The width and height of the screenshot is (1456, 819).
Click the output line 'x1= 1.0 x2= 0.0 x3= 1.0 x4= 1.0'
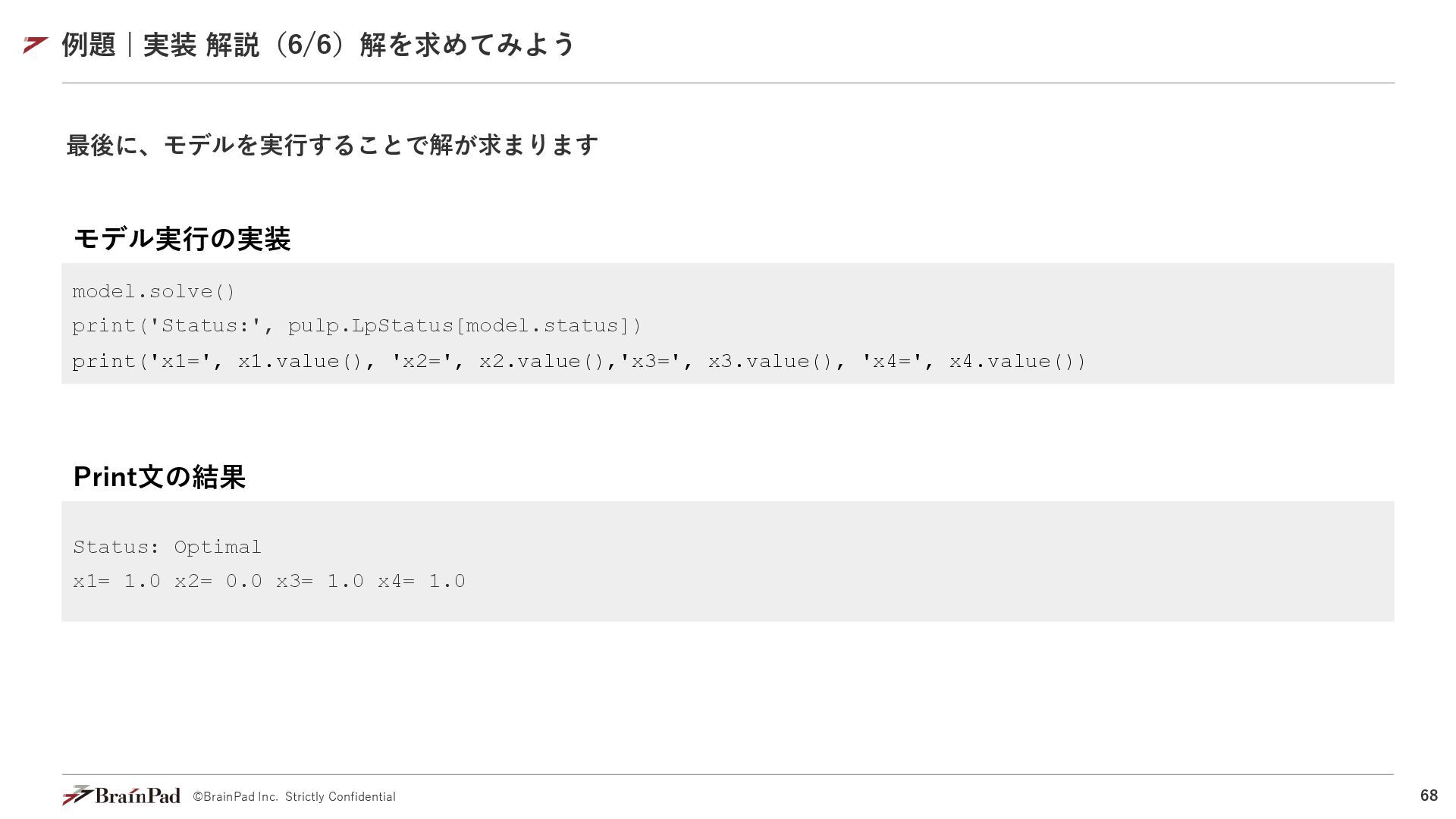click(x=269, y=582)
